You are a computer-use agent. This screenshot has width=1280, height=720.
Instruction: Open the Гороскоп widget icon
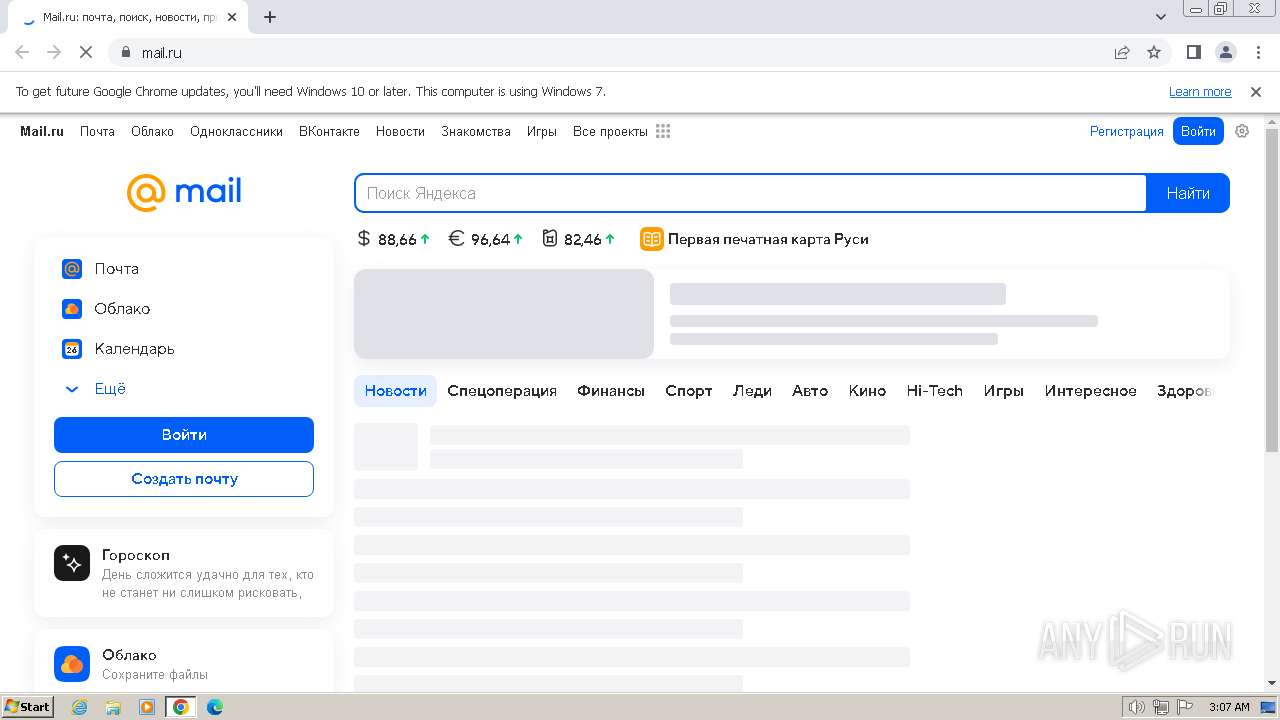pyautogui.click(x=72, y=564)
